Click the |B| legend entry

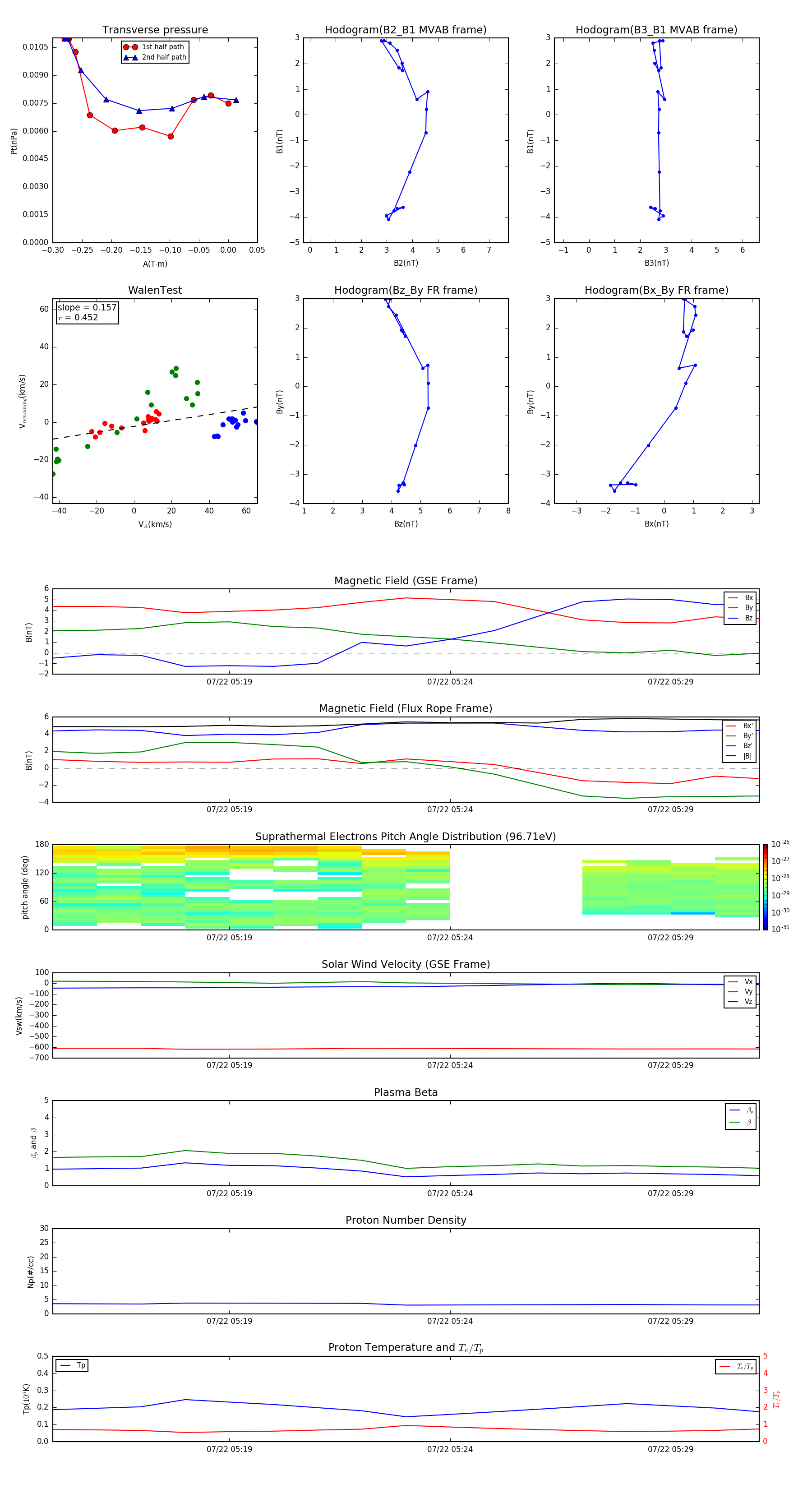click(739, 756)
